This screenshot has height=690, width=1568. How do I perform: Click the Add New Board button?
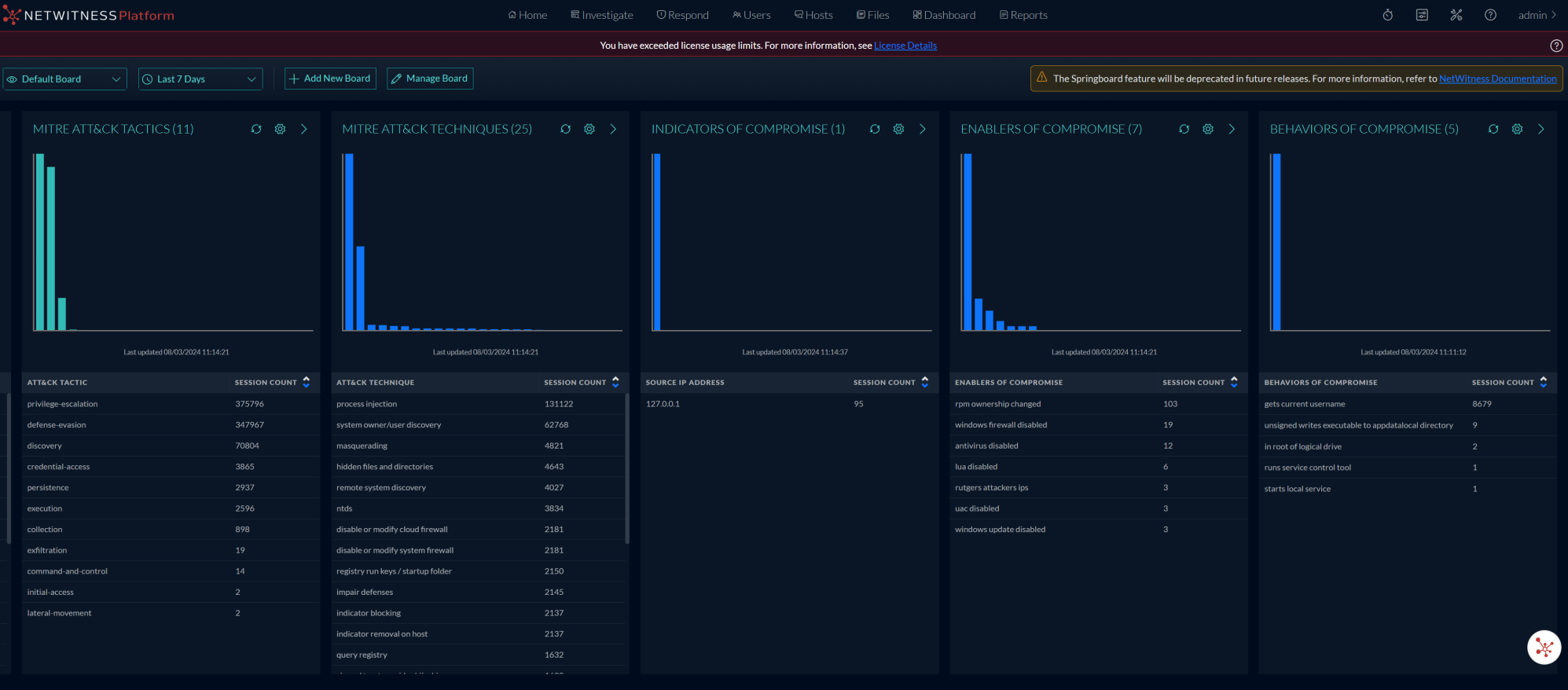(x=330, y=79)
